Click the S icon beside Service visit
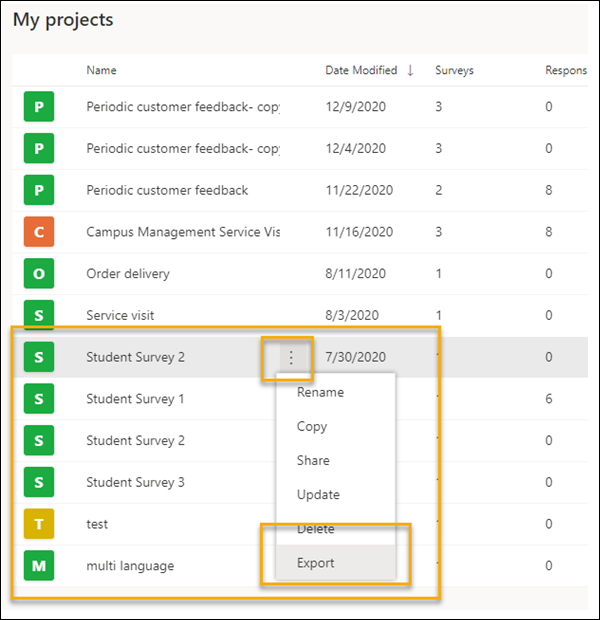This screenshot has width=600, height=620. click(39, 316)
